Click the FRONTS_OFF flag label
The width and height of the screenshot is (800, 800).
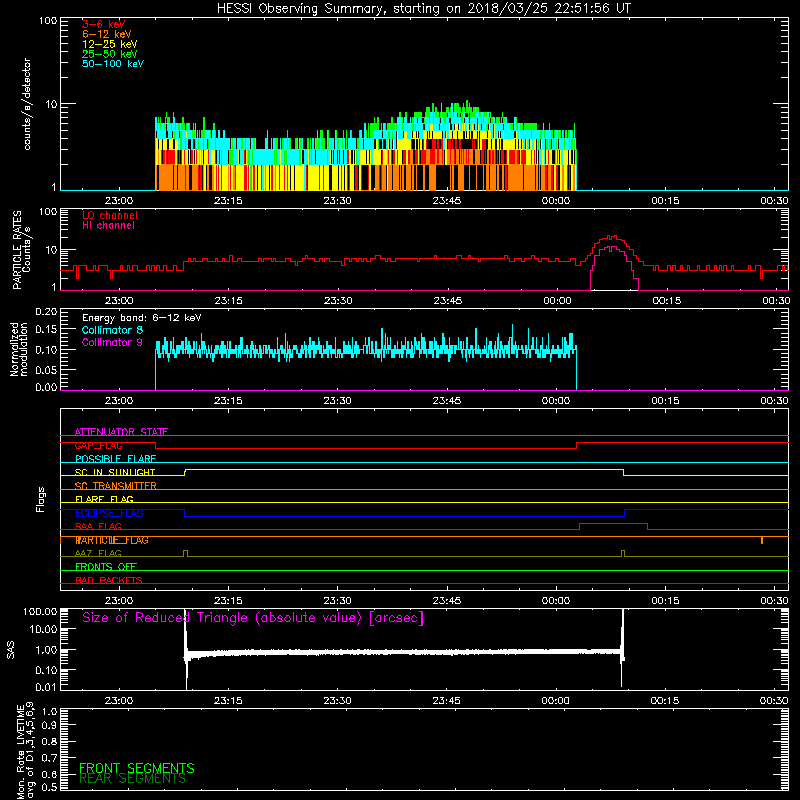[x=106, y=567]
